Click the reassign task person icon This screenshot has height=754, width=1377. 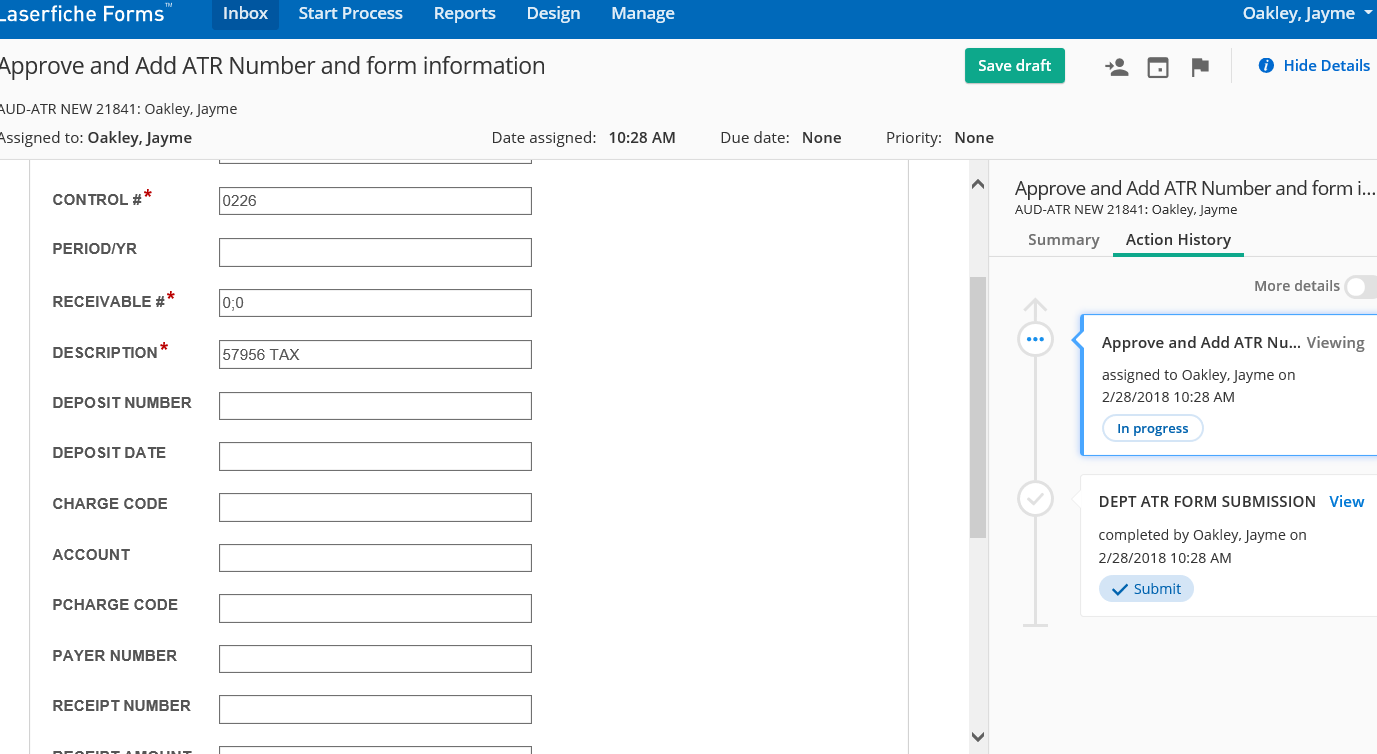pyautogui.click(x=1116, y=67)
